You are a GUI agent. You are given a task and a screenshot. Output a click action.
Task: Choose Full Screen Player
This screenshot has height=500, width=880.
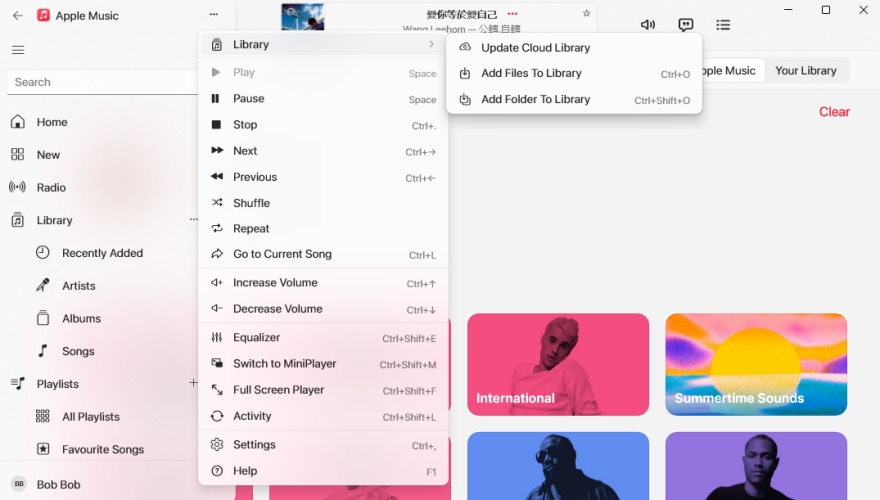(323, 390)
